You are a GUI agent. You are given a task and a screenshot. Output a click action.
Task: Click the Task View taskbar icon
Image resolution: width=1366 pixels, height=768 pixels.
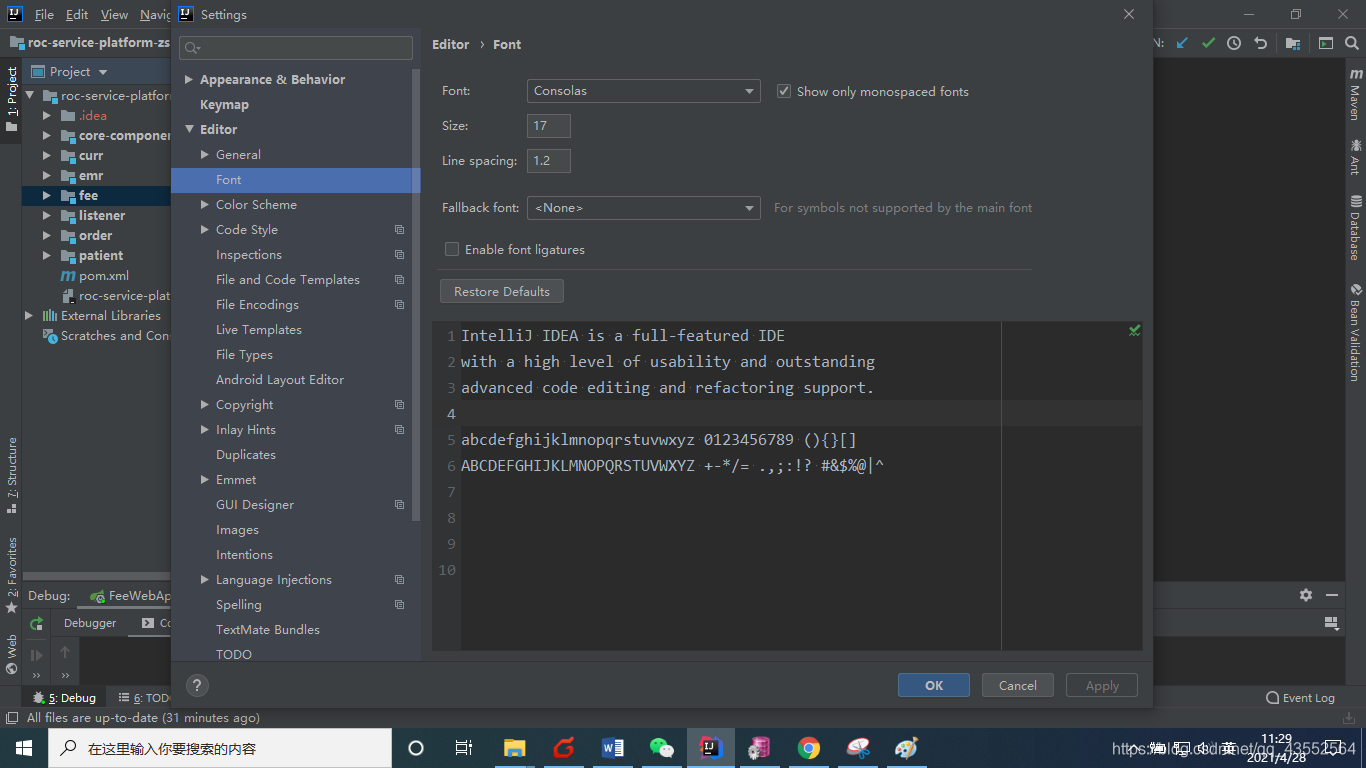(464, 748)
